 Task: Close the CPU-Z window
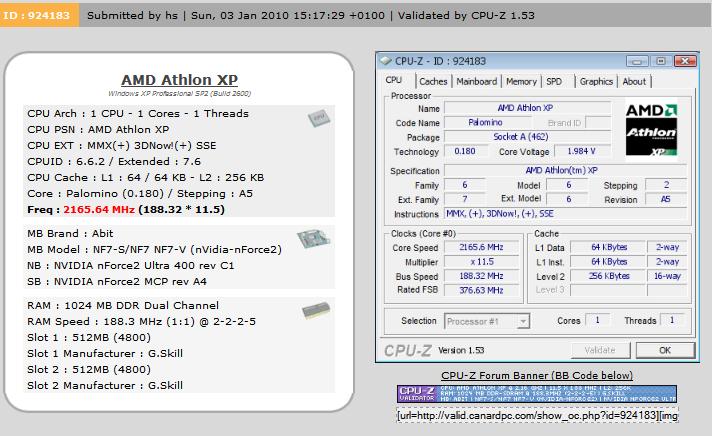pos(685,61)
